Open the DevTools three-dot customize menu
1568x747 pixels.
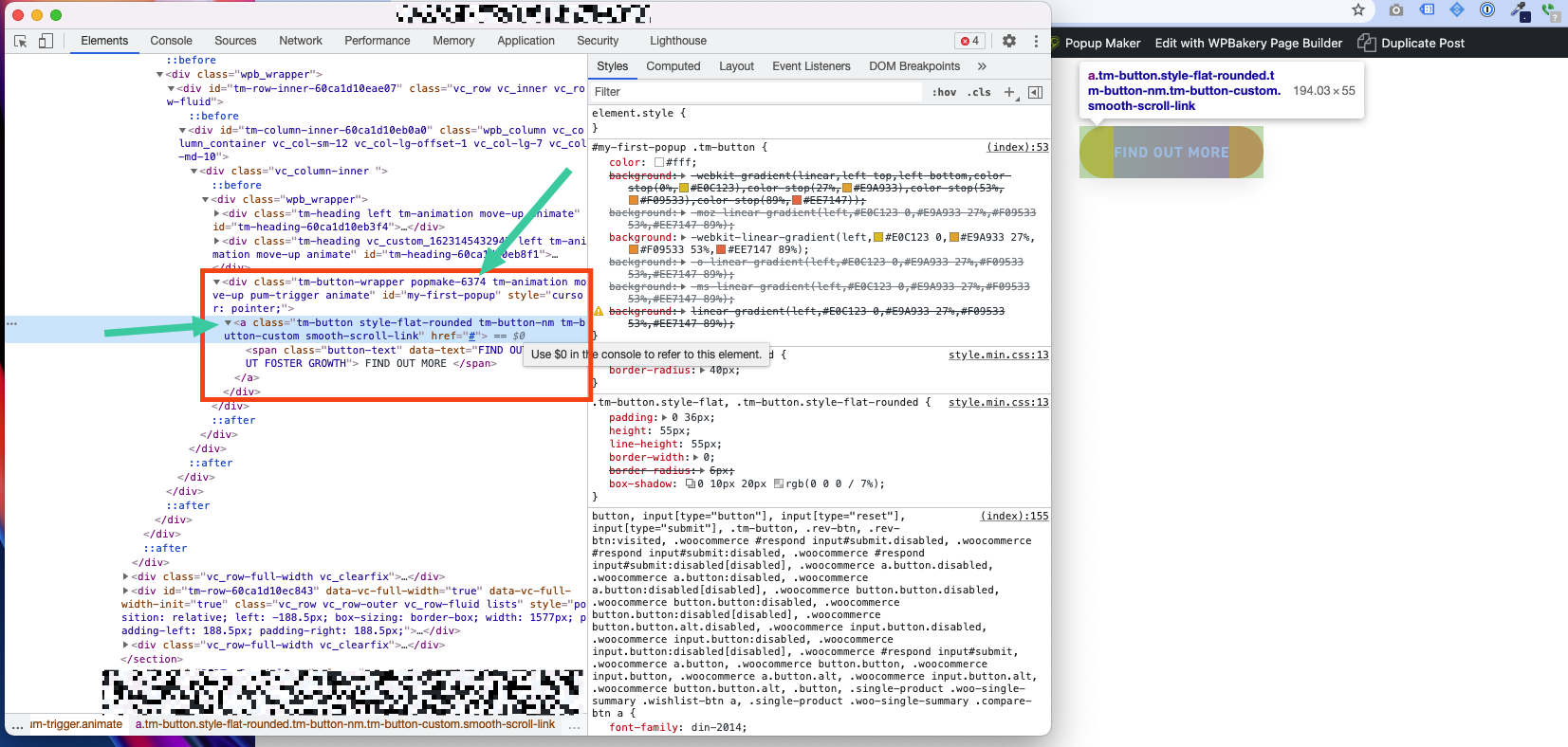pos(1036,41)
